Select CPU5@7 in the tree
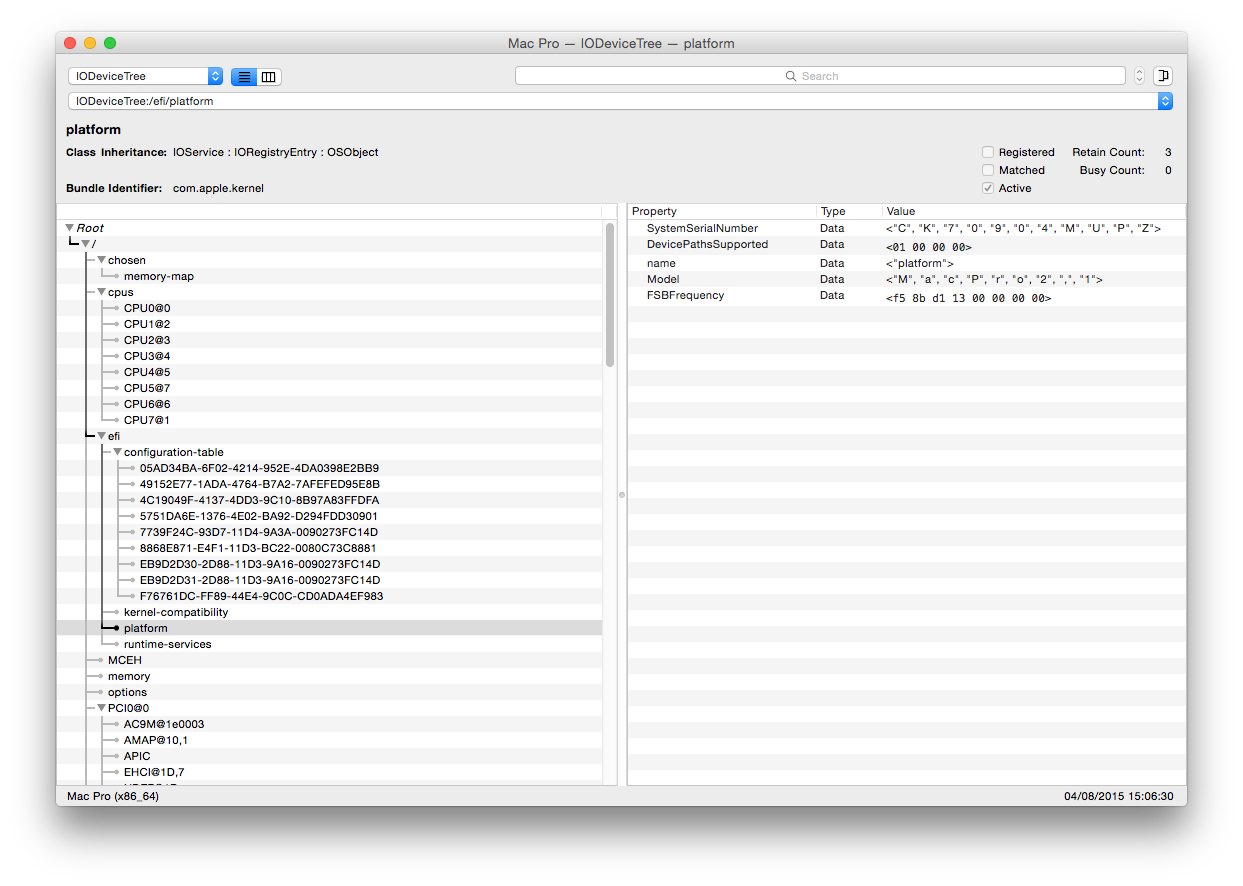This screenshot has width=1243, height=886. pyautogui.click(x=147, y=388)
